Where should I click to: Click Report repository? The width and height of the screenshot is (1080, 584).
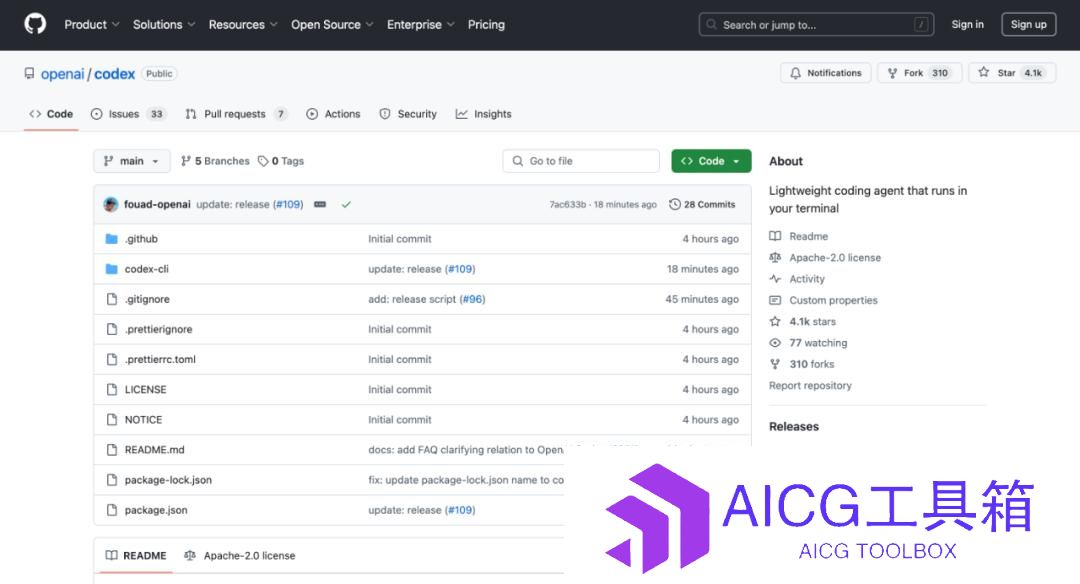(810, 386)
